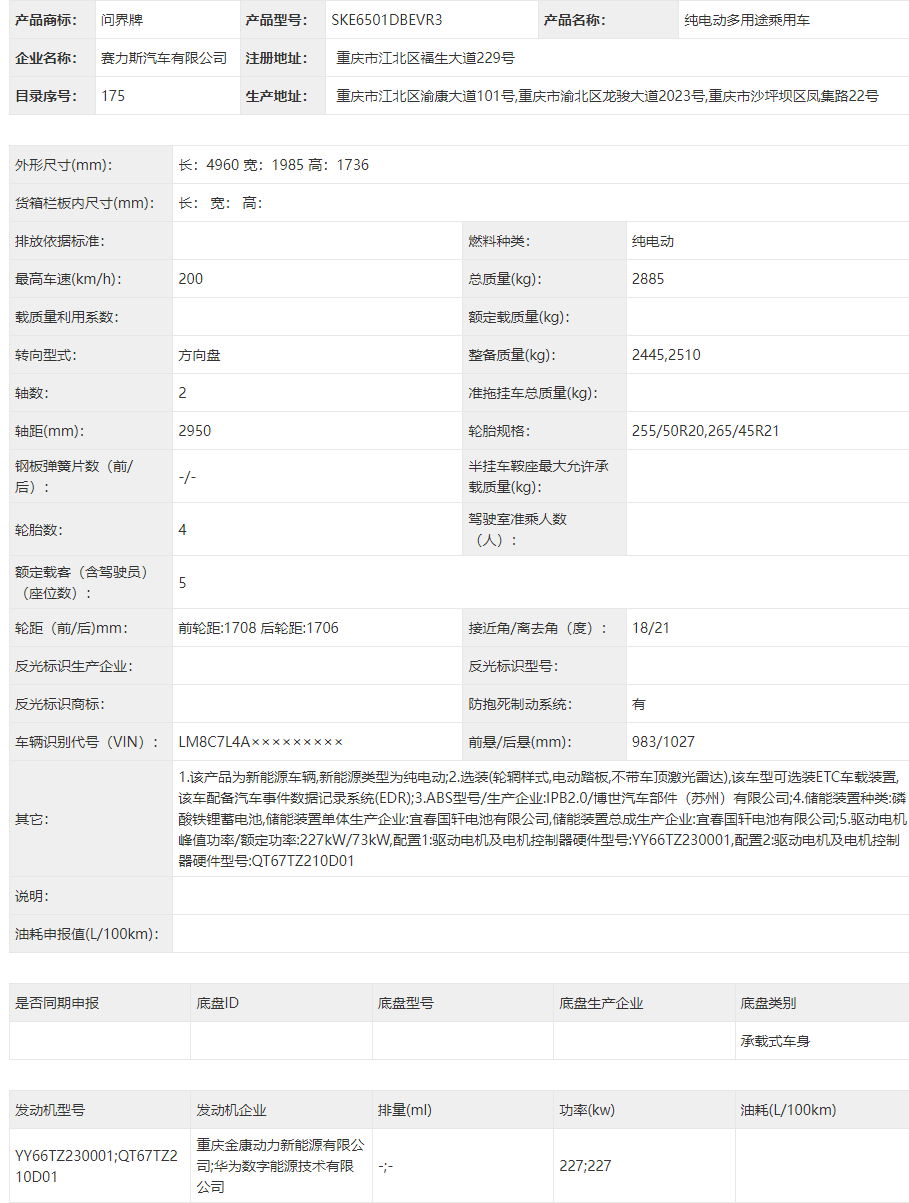
Task: Click the 反光标识型号 label
Action: (x=513, y=666)
